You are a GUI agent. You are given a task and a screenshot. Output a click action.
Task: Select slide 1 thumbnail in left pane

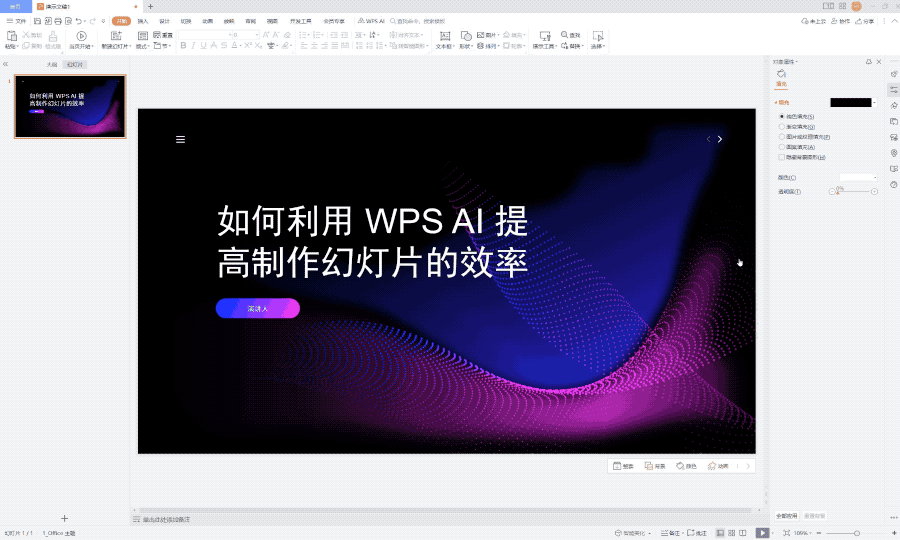(x=70, y=106)
